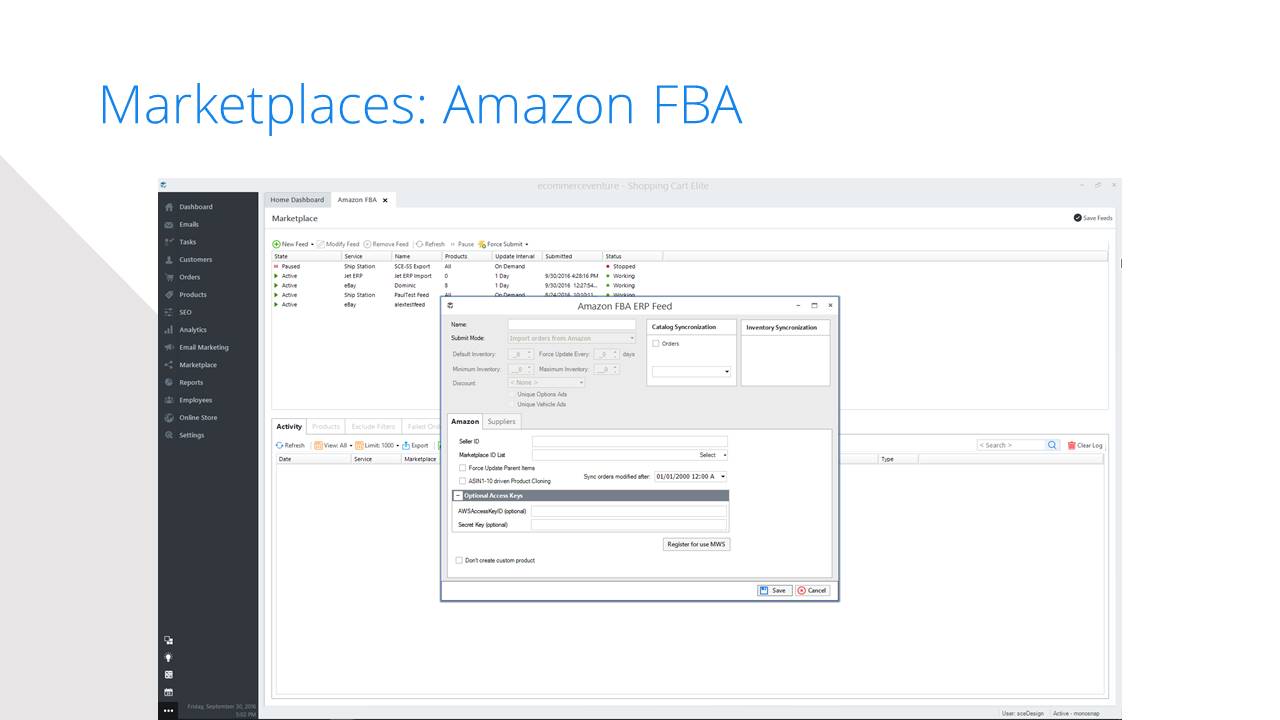Open the Dashboard sidebar icon
1280x720 pixels.
tap(169, 207)
